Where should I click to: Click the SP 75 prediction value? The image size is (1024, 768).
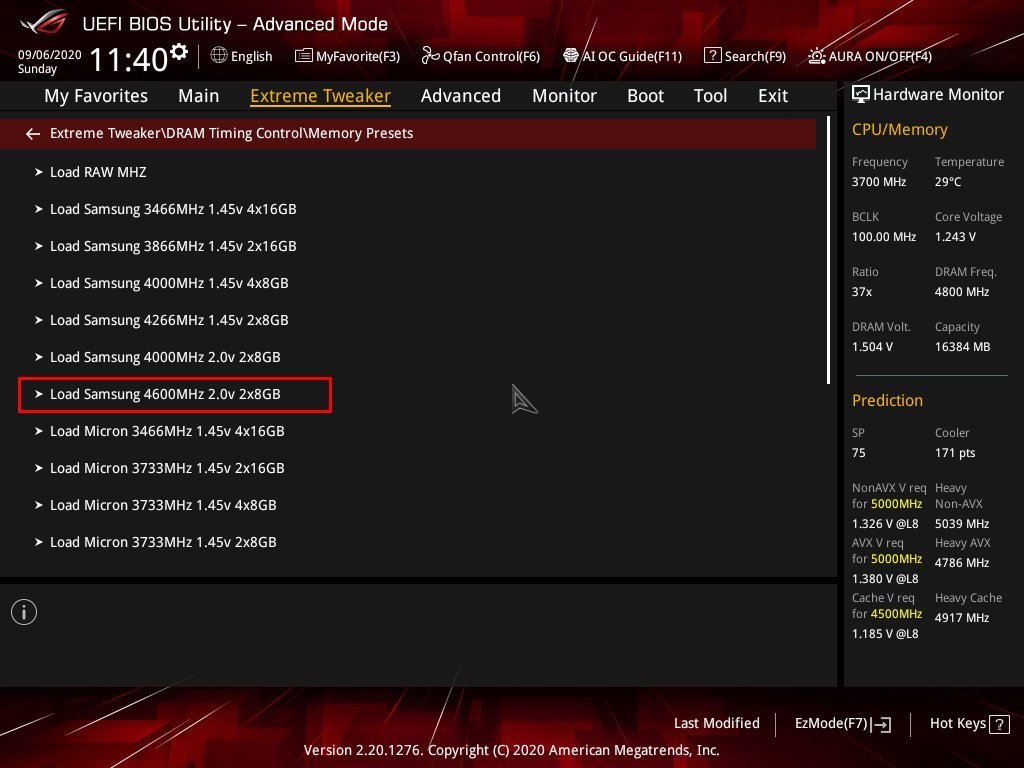click(858, 453)
